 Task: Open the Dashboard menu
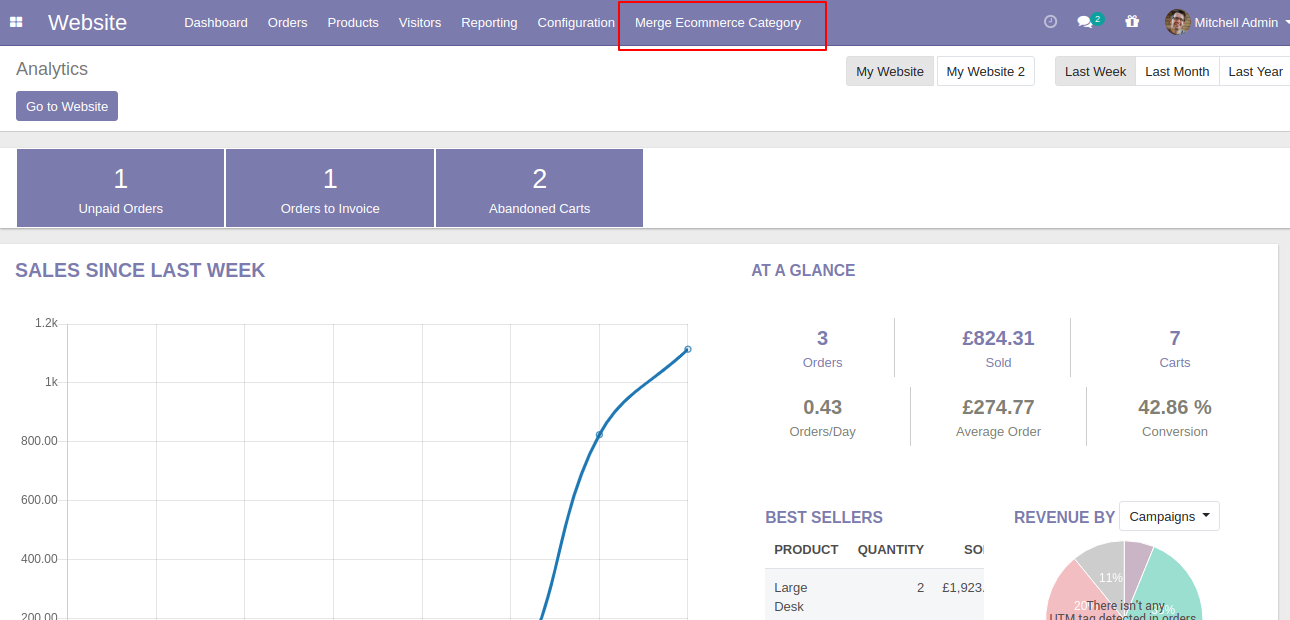point(216,22)
